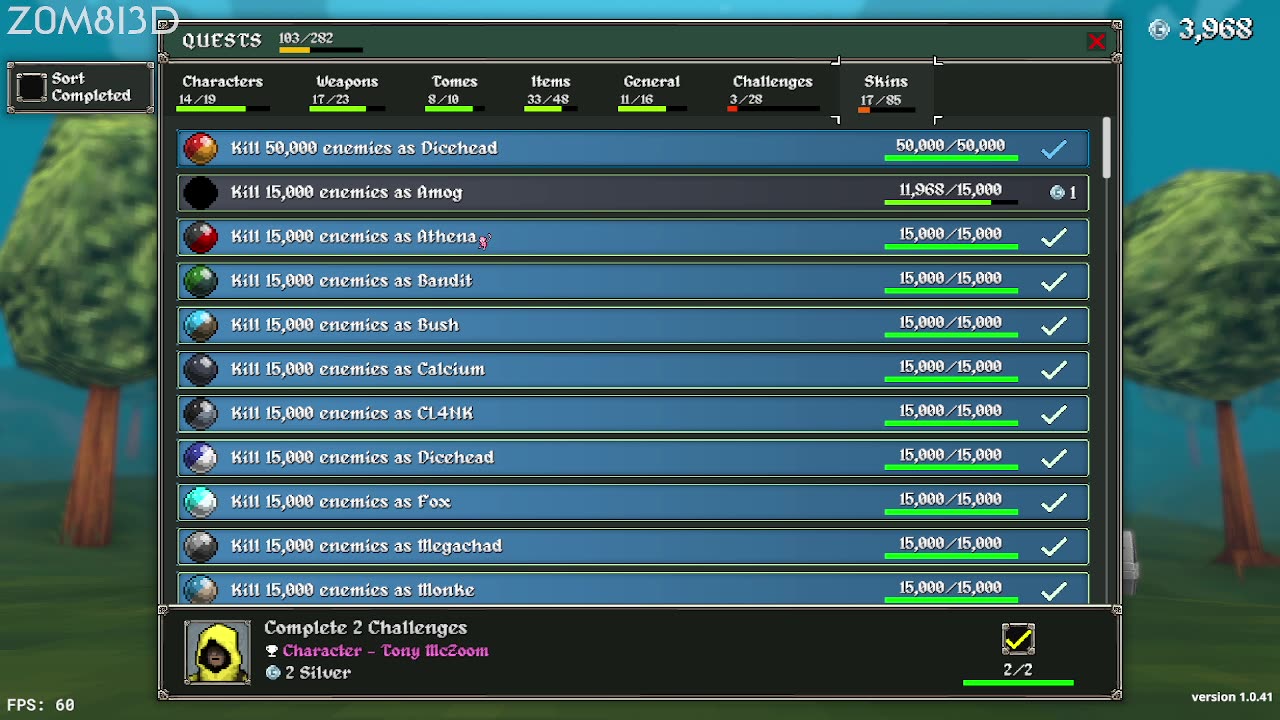Close the Quests window with red X

click(x=1096, y=41)
